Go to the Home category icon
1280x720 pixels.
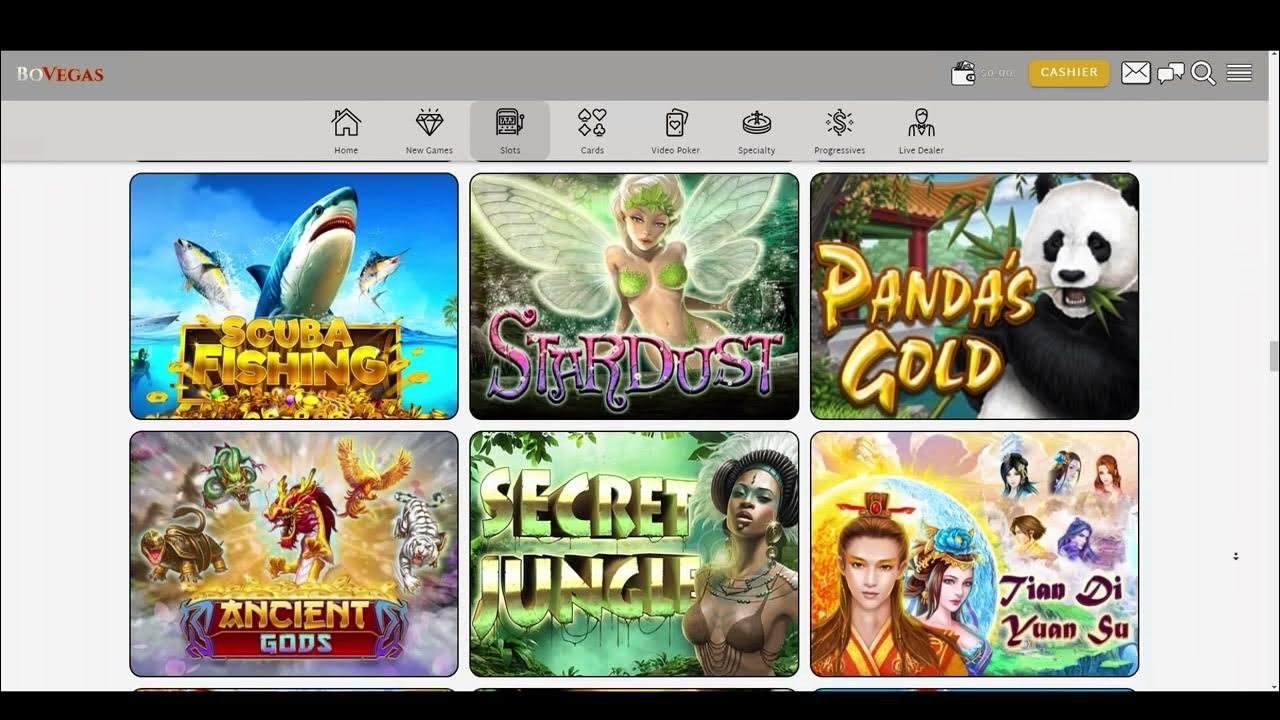[x=346, y=123]
